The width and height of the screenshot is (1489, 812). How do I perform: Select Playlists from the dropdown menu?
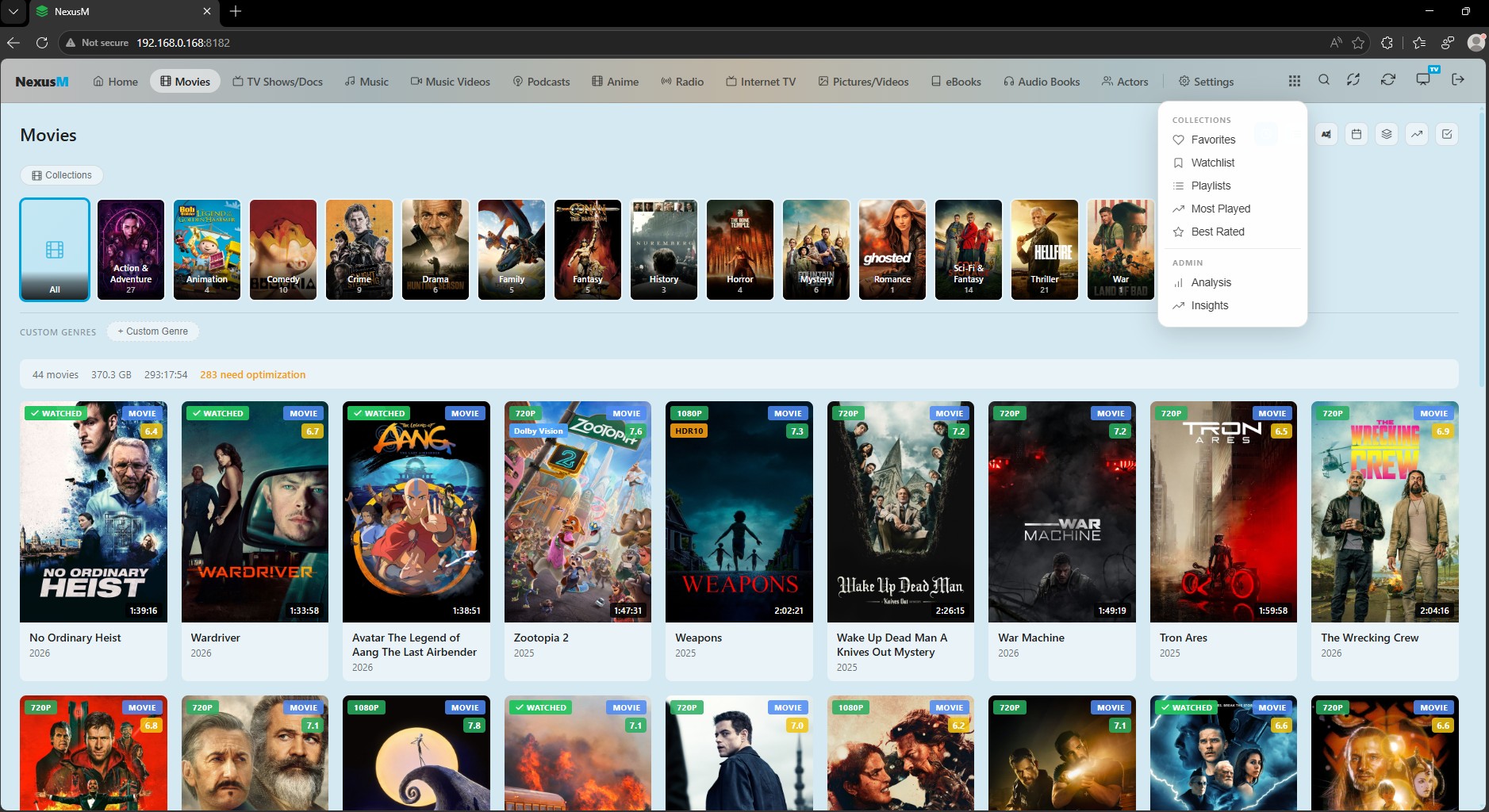tap(1233, 186)
